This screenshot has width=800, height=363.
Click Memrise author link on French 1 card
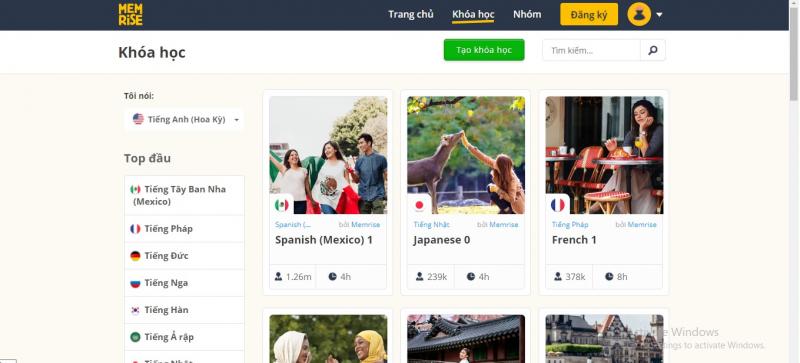tap(642, 225)
